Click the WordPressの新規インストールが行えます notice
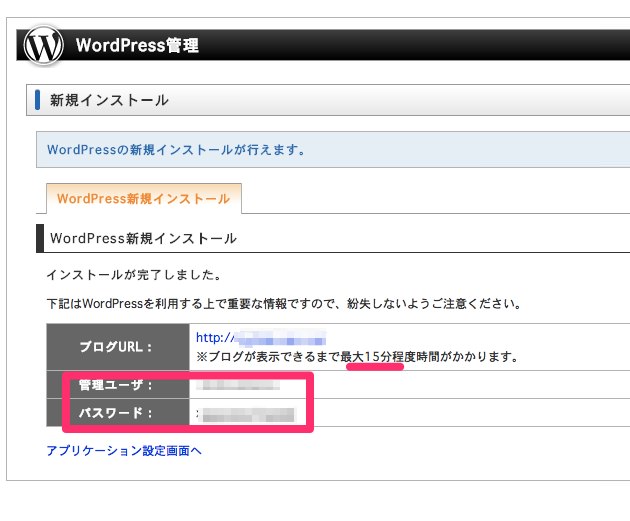Image resolution: width=630 pixels, height=521 pixels. click(x=176, y=150)
